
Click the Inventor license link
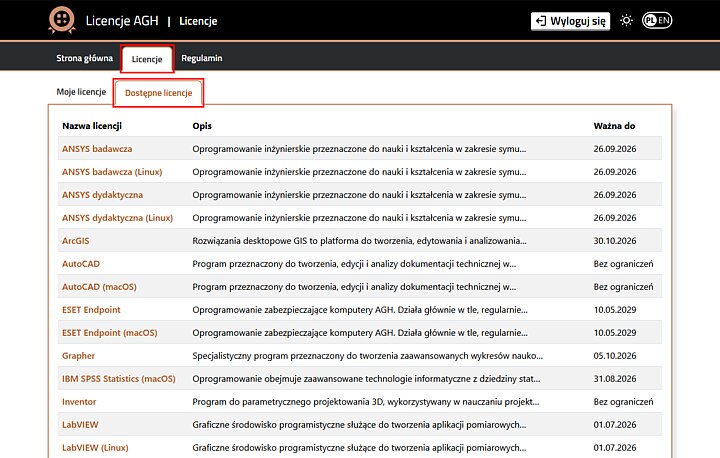tap(79, 401)
